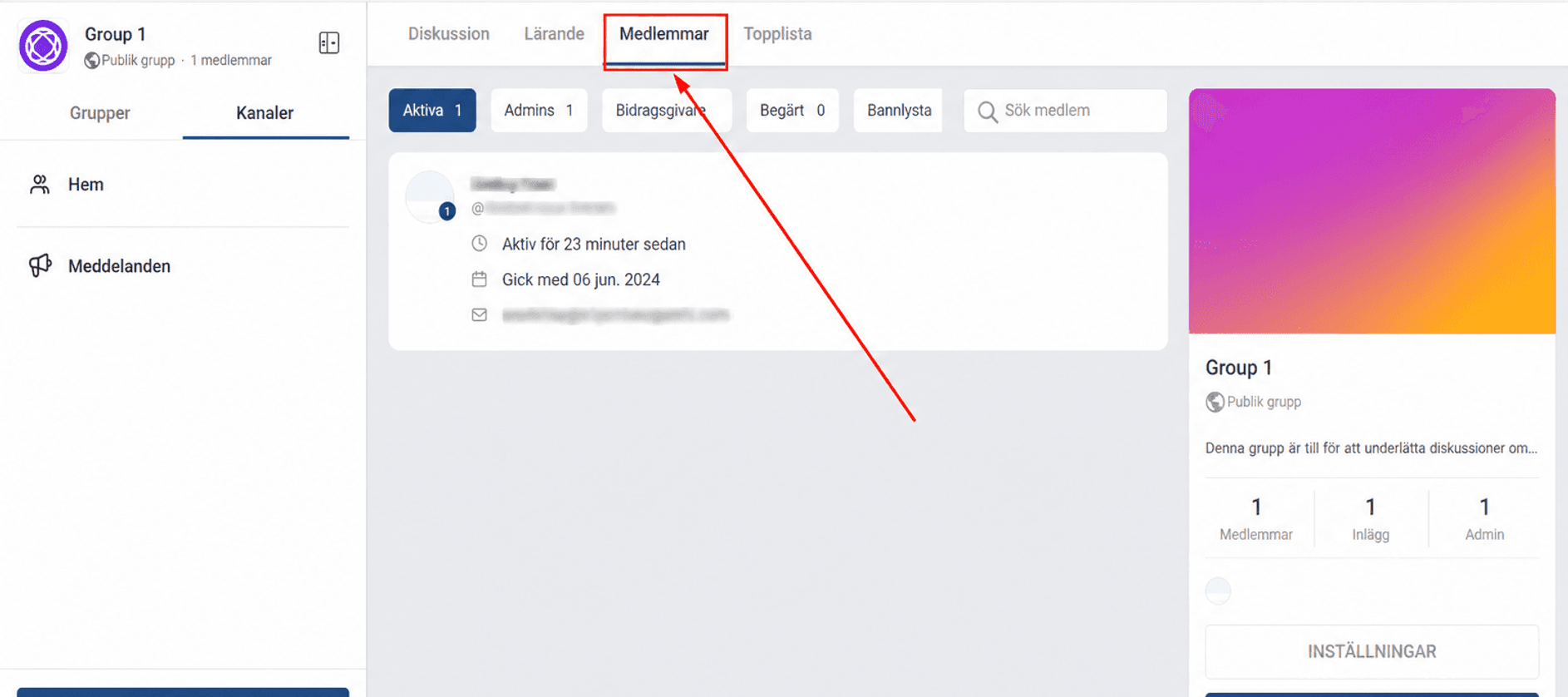Switch to the Diskussion tab
This screenshot has width=1568, height=697.
(x=448, y=34)
